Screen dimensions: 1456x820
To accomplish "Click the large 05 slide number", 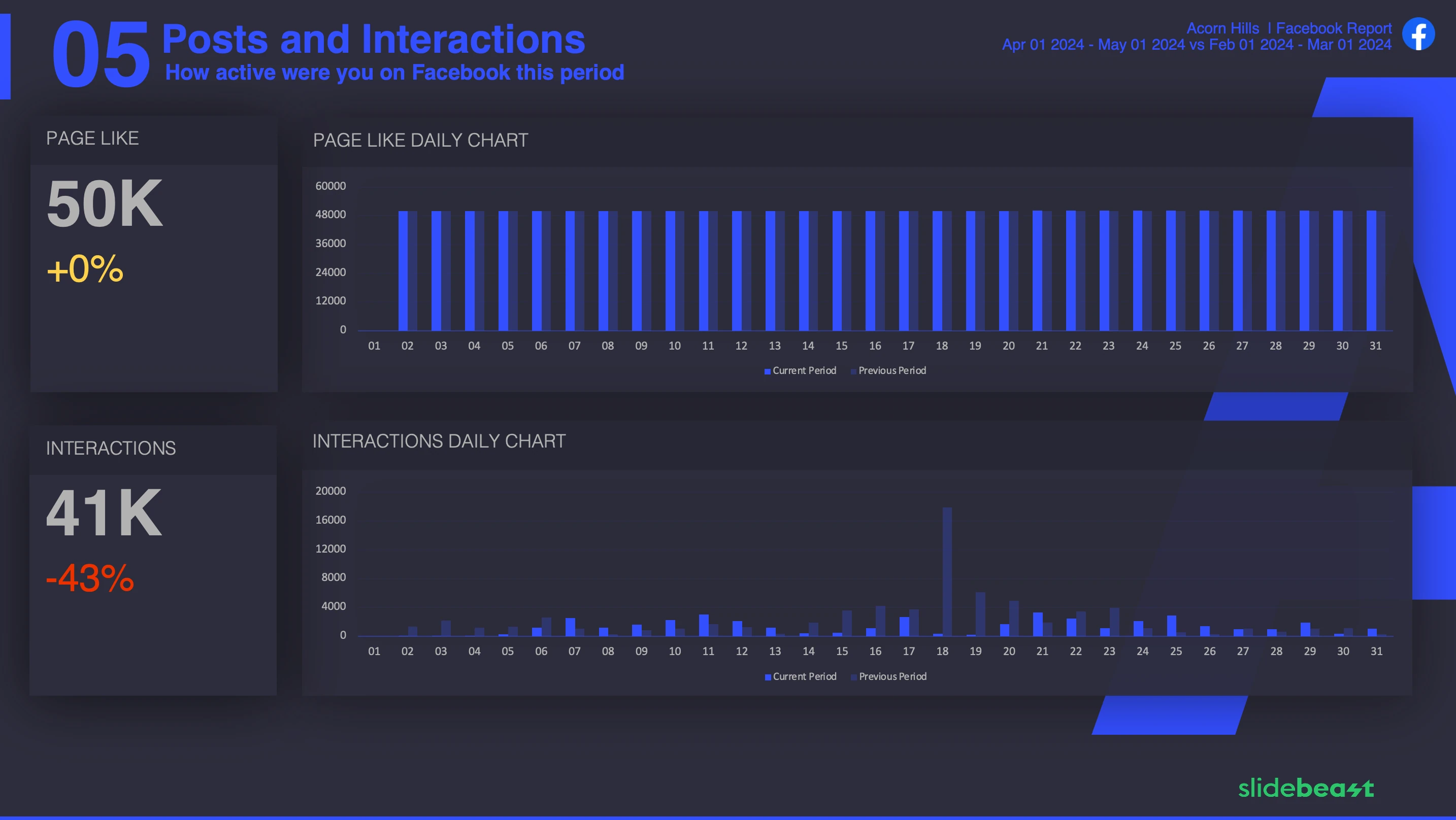I will tap(101, 54).
